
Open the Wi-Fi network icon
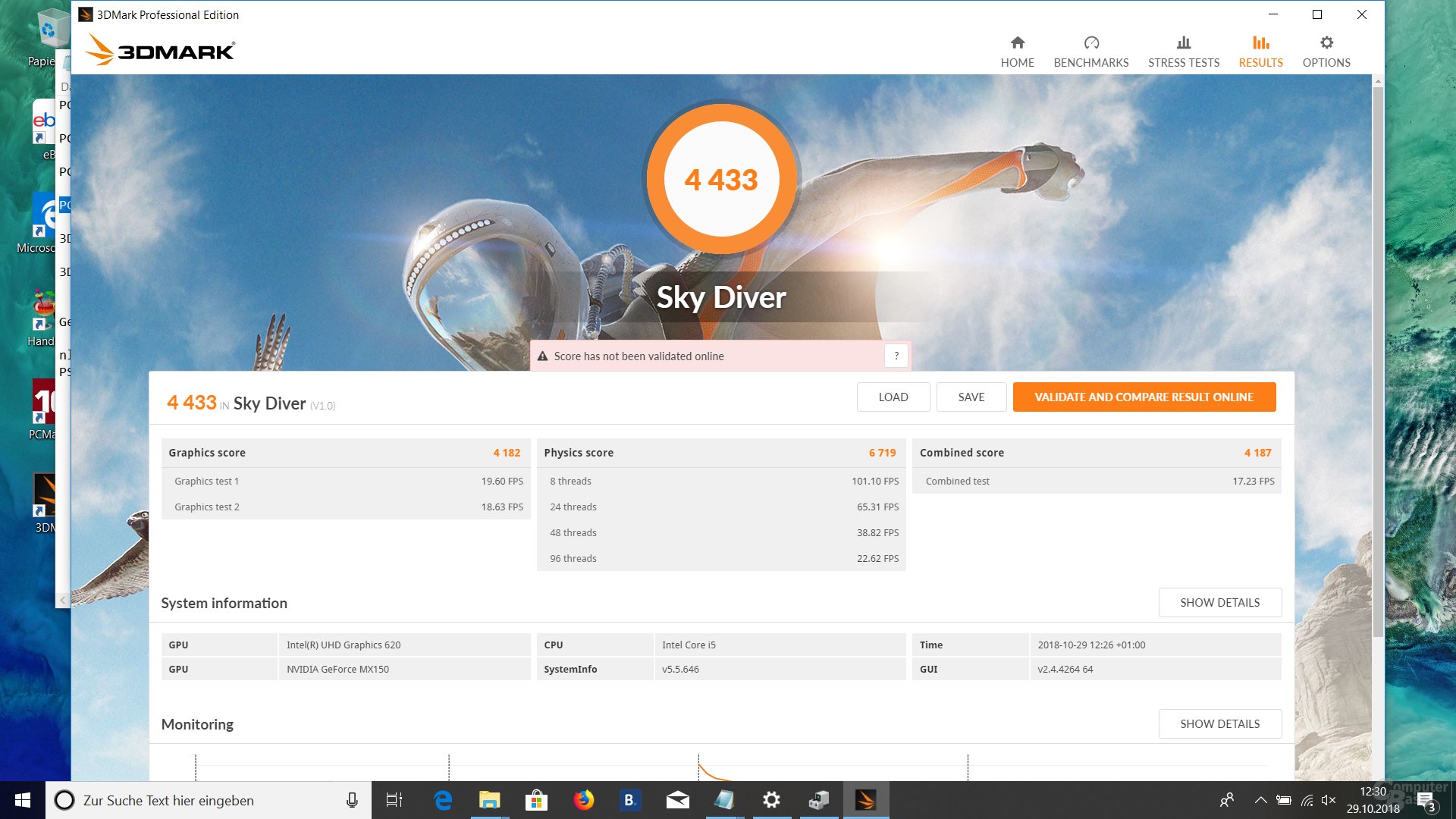pyautogui.click(x=1307, y=800)
